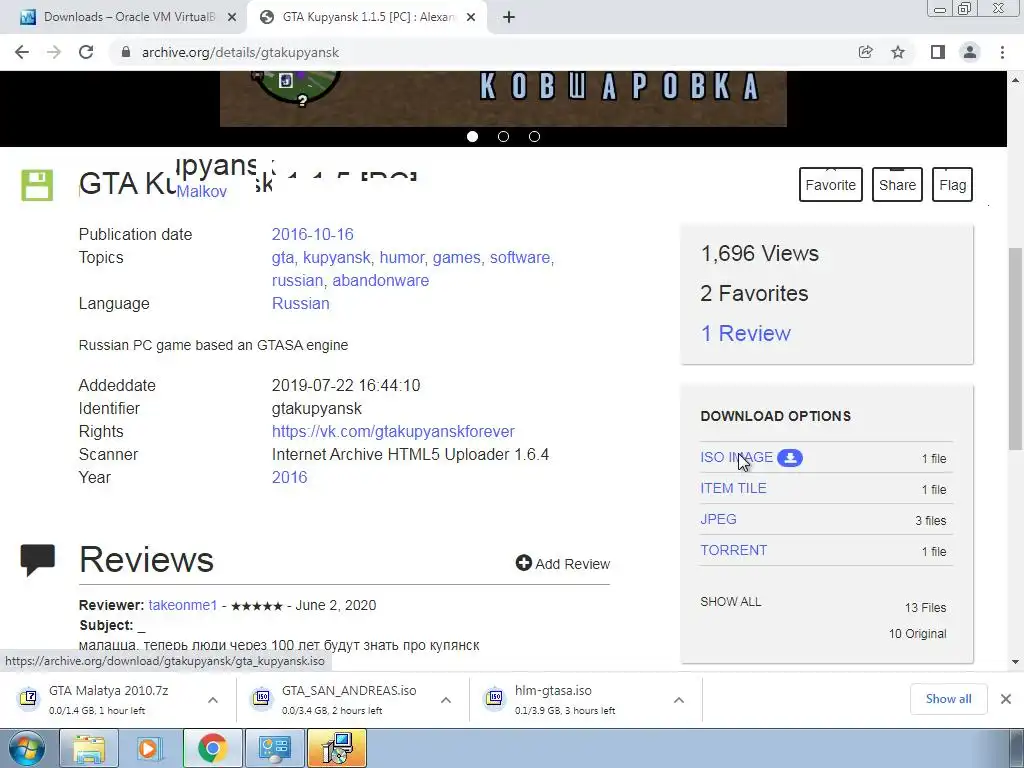Click the Share button
The height and width of the screenshot is (768, 1024).
[x=897, y=185]
